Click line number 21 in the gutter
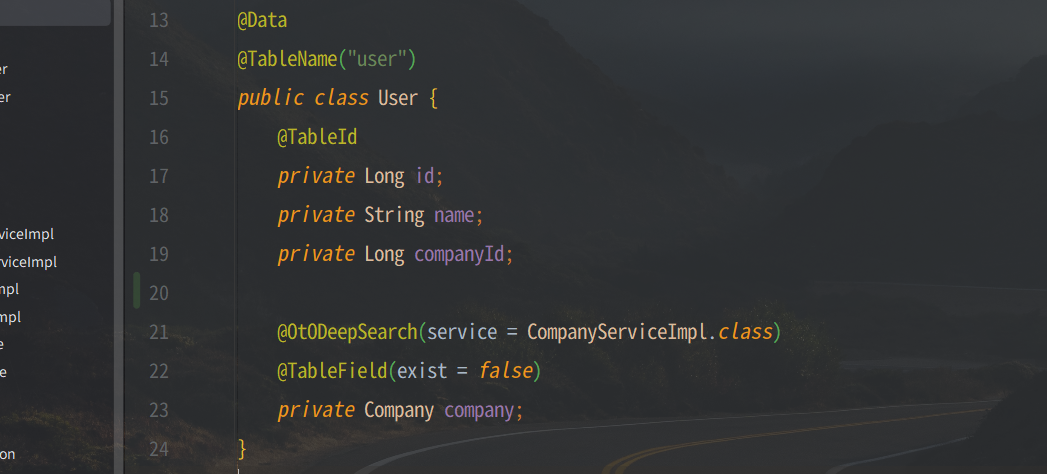Screen dimensions: 1047x474 pos(159,332)
